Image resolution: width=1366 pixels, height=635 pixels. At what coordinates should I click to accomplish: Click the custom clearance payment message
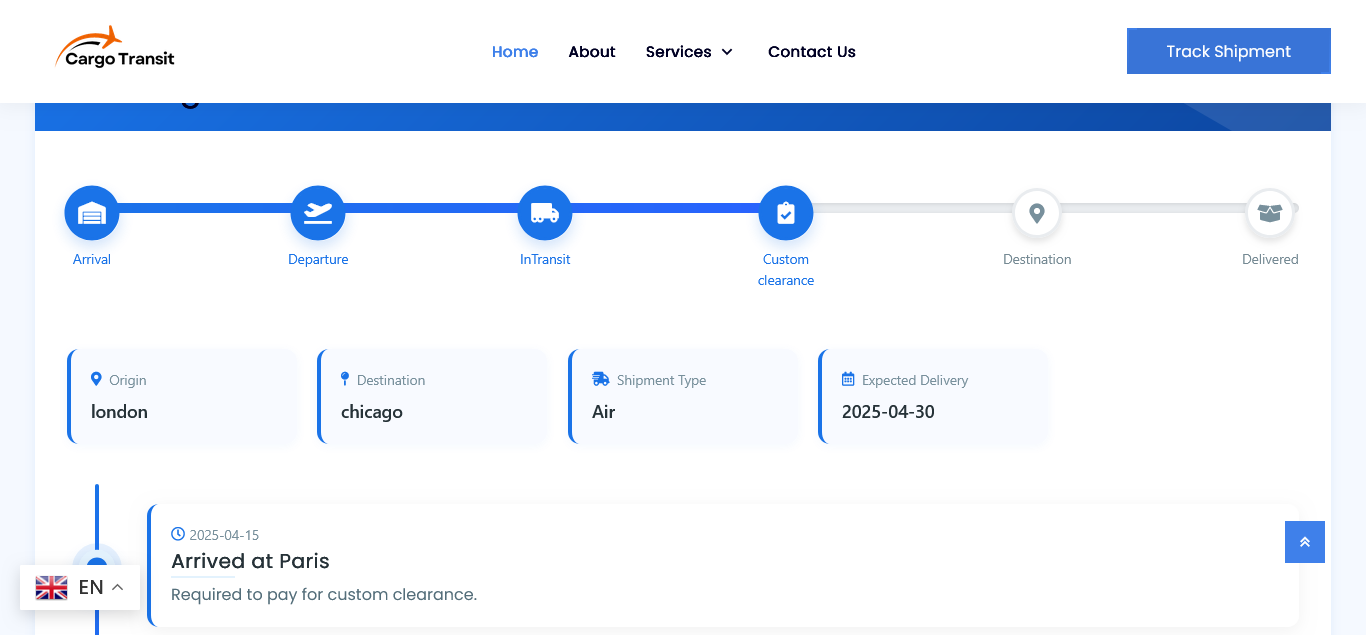click(x=324, y=594)
